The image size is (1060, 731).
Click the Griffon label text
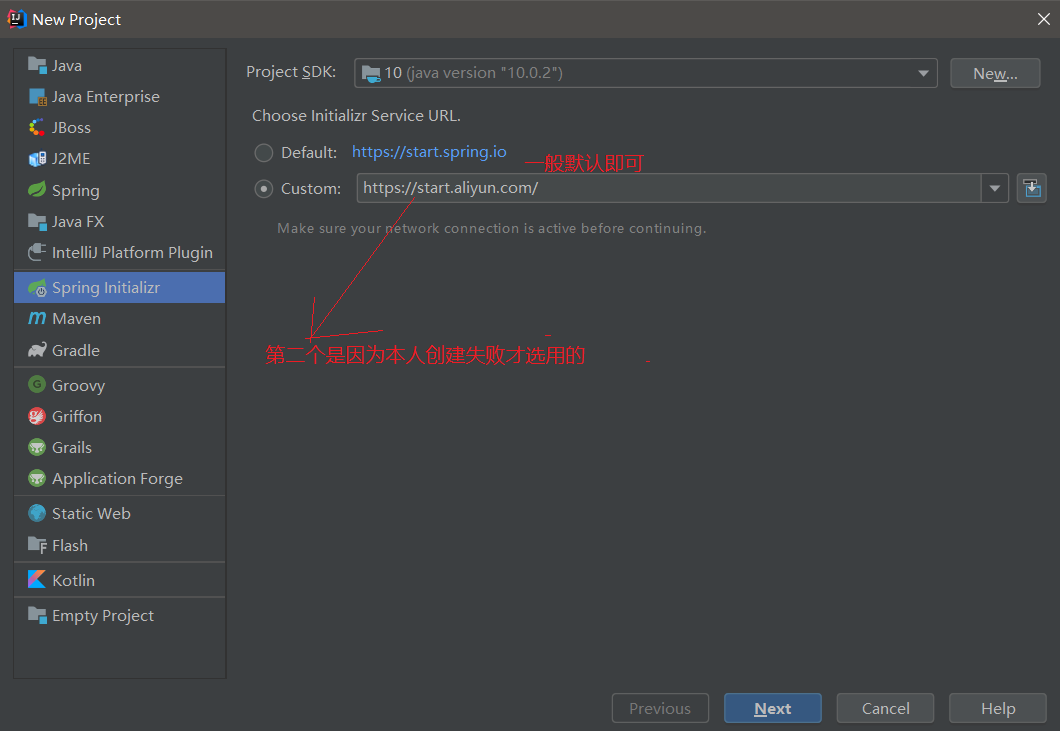pos(77,417)
